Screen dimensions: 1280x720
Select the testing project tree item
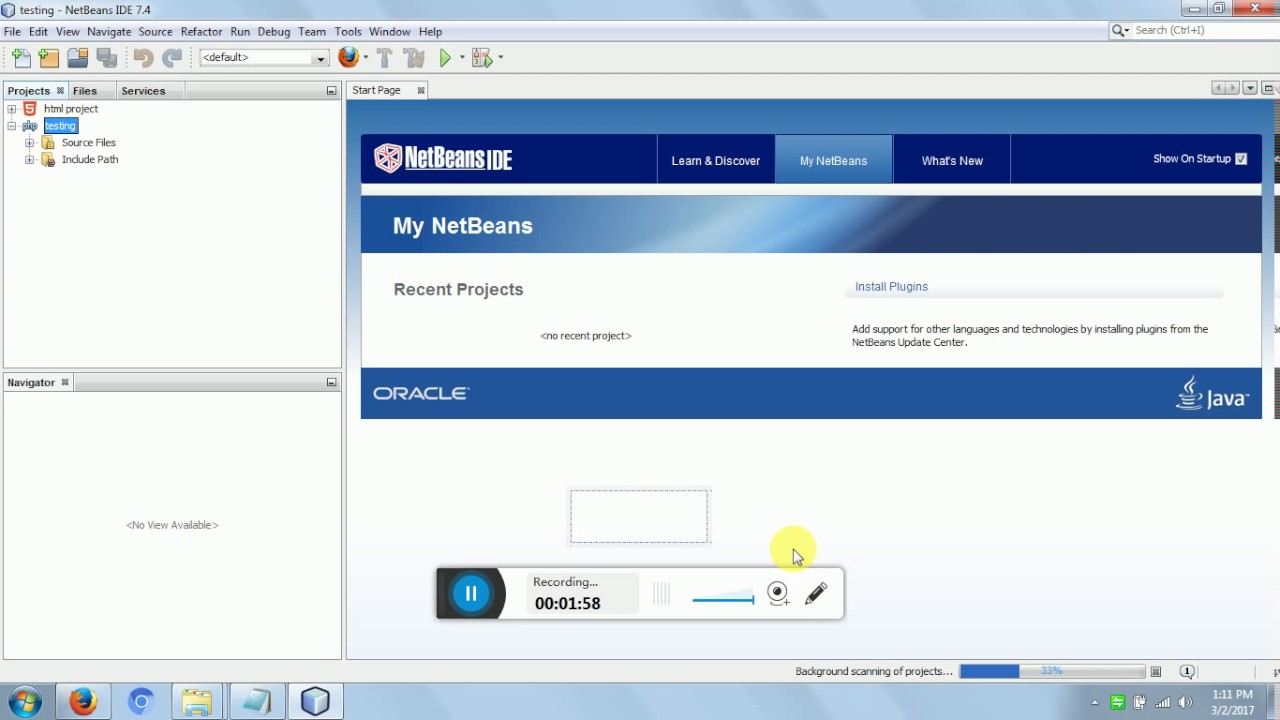[60, 126]
